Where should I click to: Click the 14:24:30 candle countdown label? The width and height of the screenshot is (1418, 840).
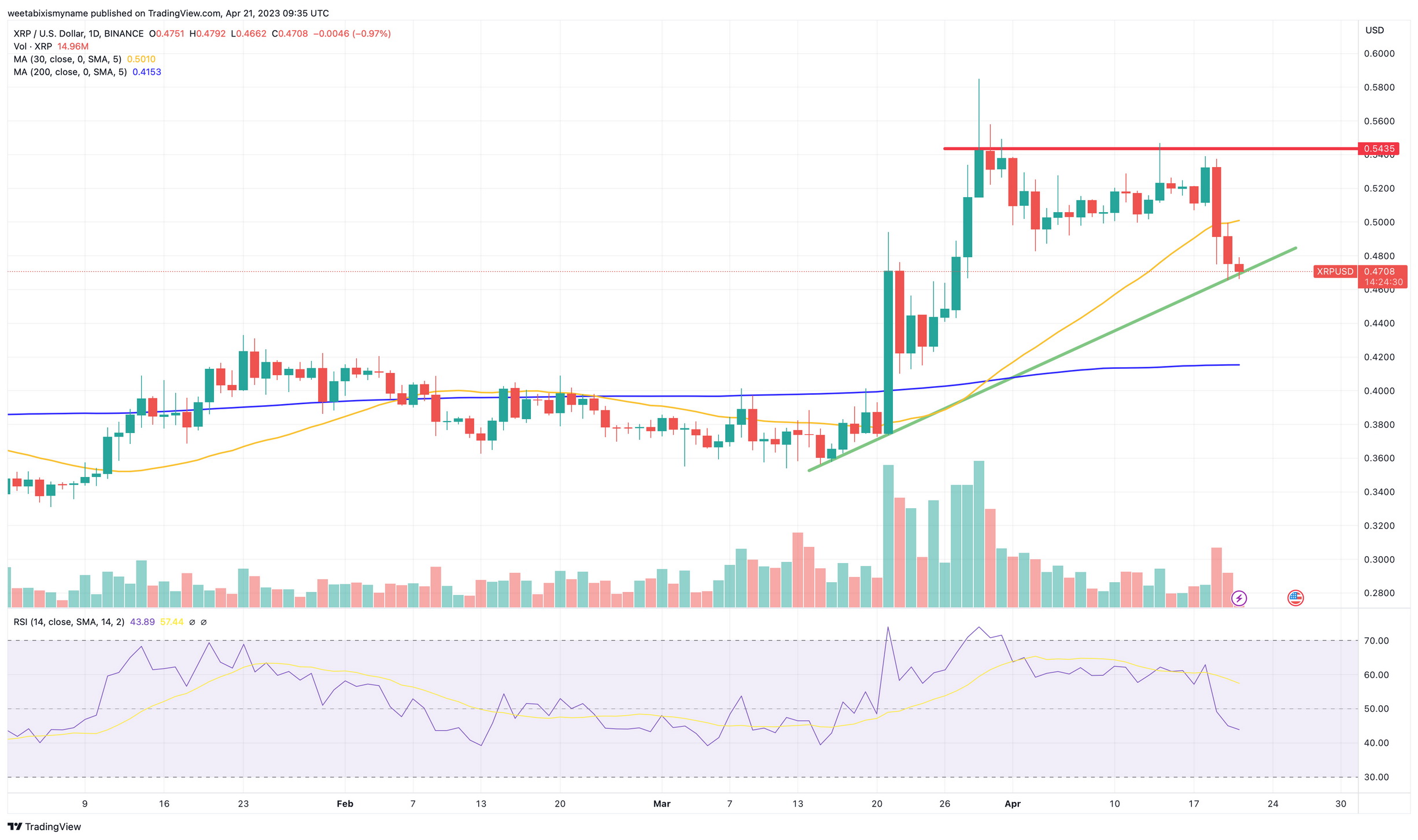[1383, 282]
